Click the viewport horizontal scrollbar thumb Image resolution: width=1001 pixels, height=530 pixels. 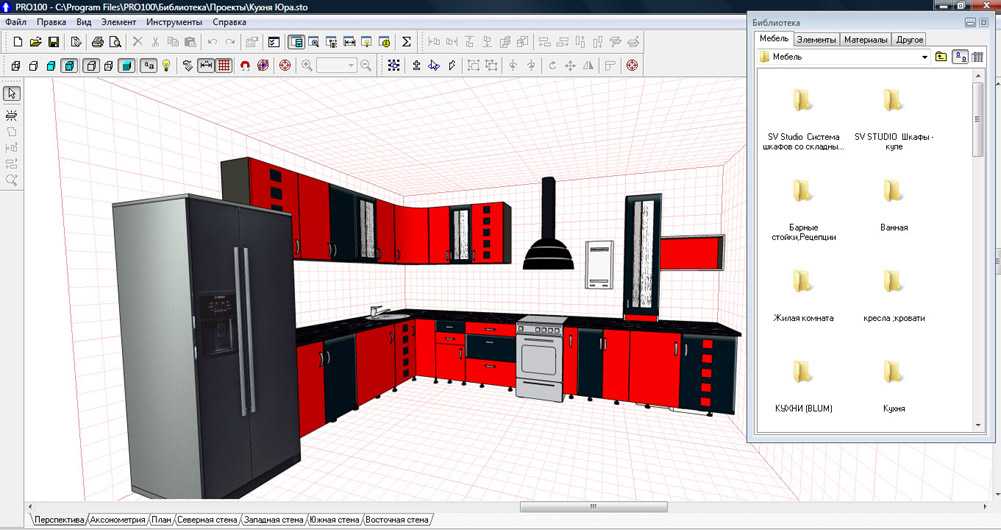click(x=593, y=506)
